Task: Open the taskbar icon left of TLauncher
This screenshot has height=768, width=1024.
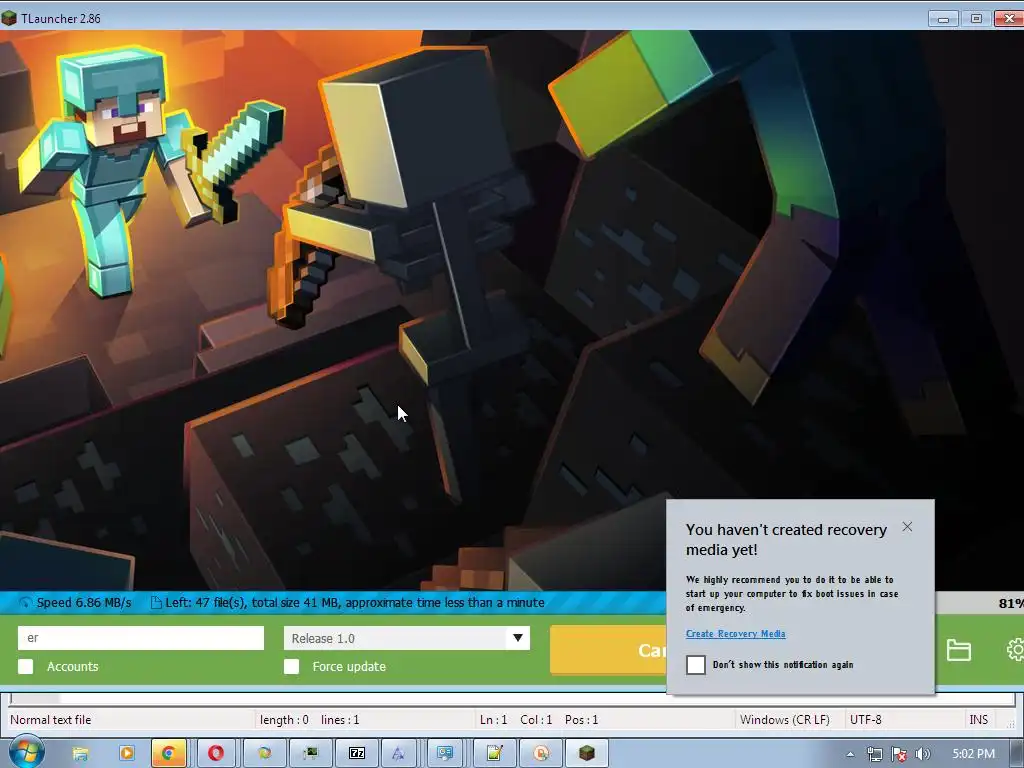Action: (x=541, y=754)
